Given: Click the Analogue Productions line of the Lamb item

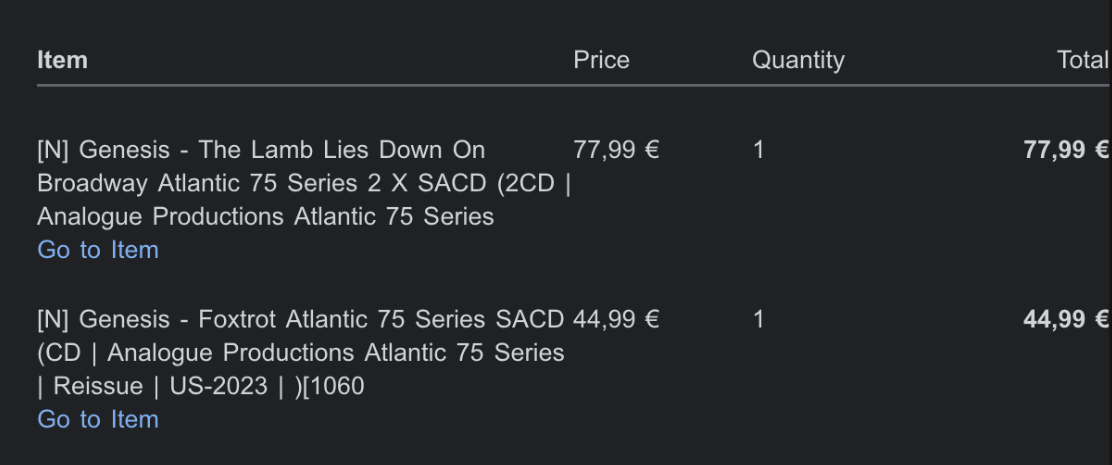Looking at the screenshot, I should pos(265,217).
